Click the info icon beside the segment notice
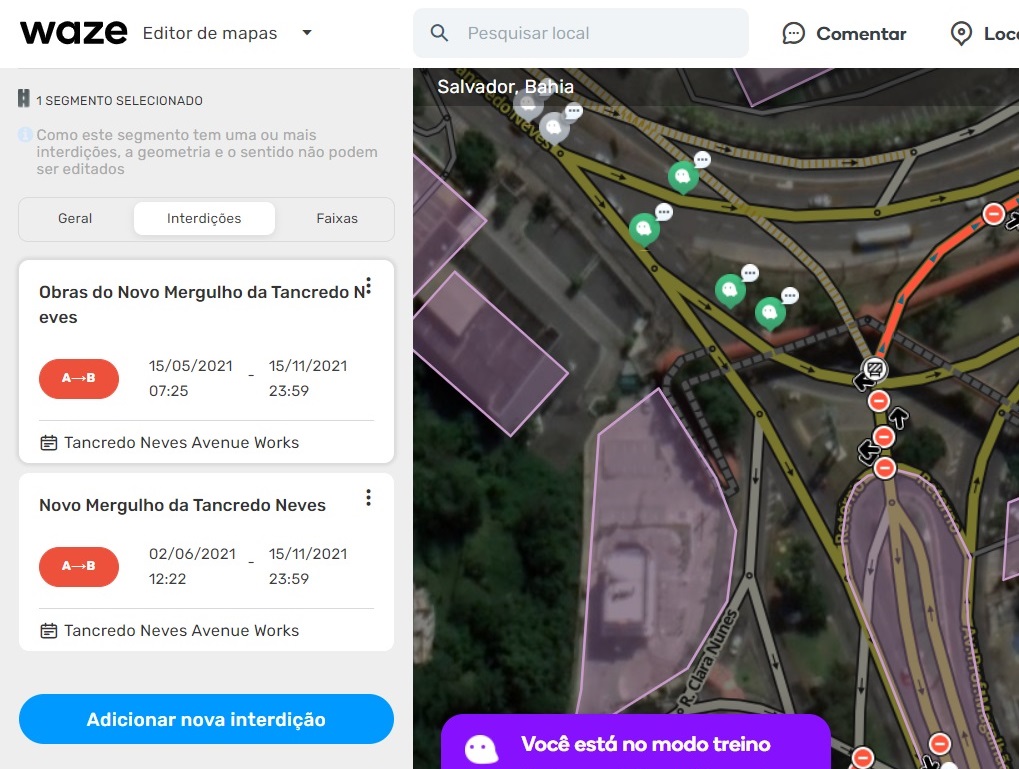This screenshot has width=1019, height=769. (x=25, y=135)
